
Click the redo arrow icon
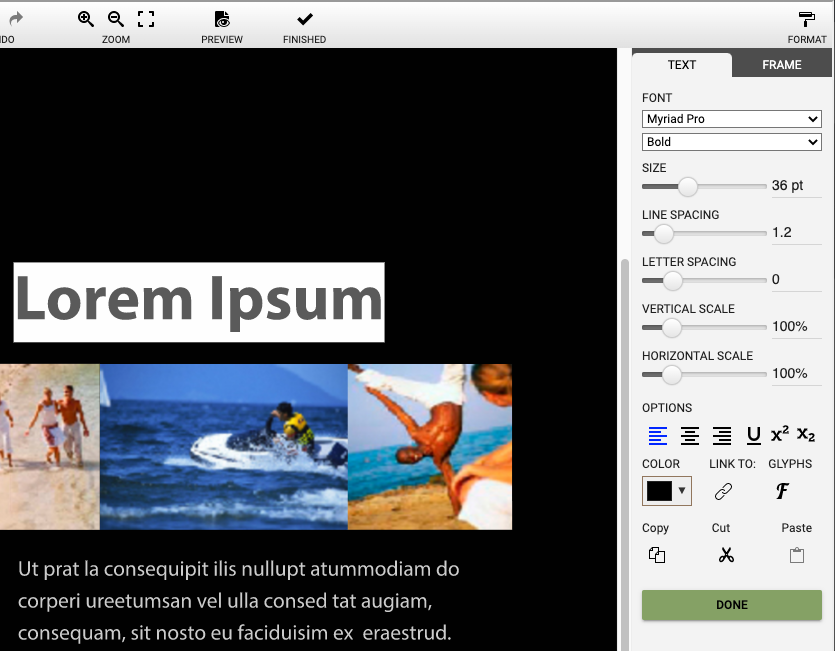coord(16,19)
